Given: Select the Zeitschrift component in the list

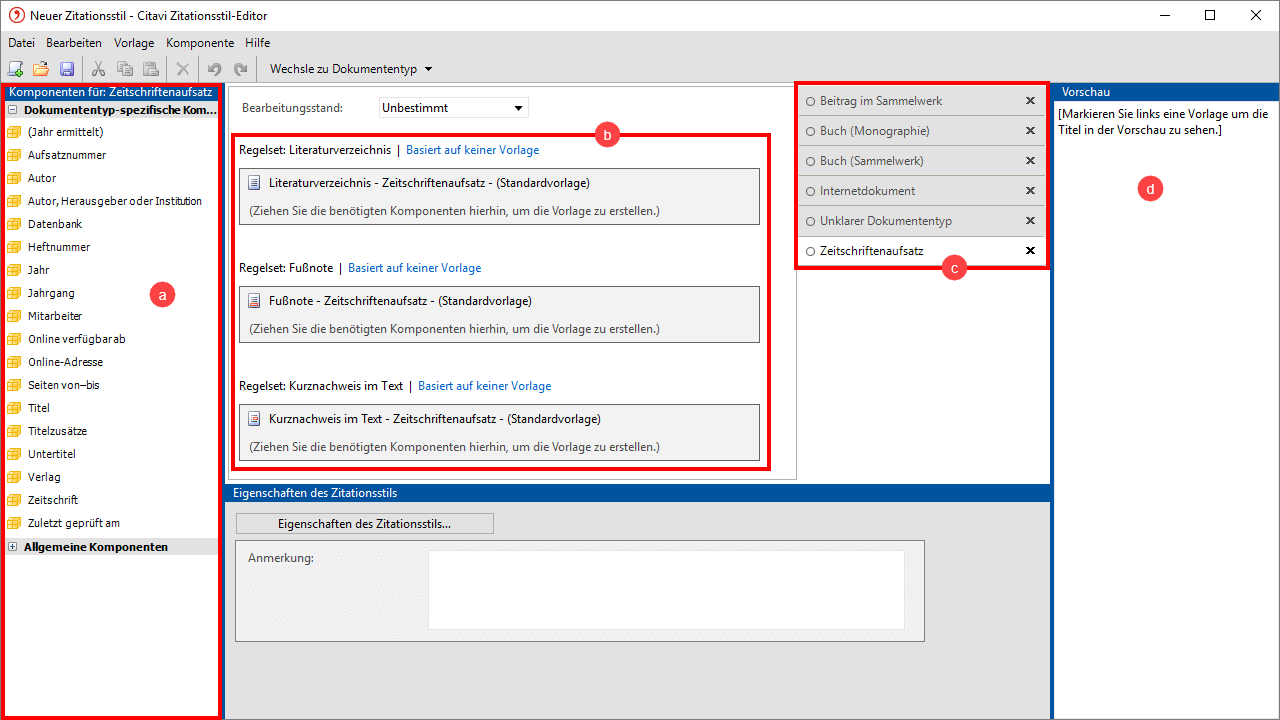Looking at the screenshot, I should point(52,500).
